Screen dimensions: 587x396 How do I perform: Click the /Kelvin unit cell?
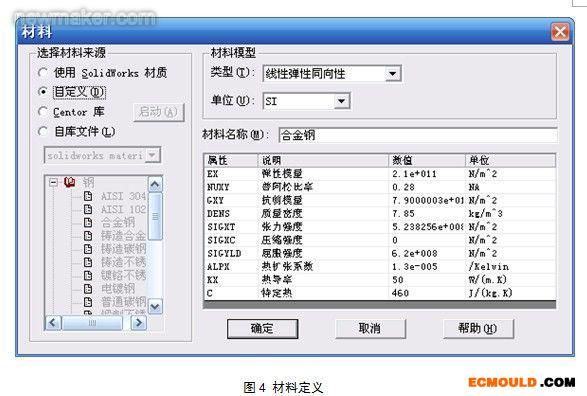pyautogui.click(x=489, y=266)
